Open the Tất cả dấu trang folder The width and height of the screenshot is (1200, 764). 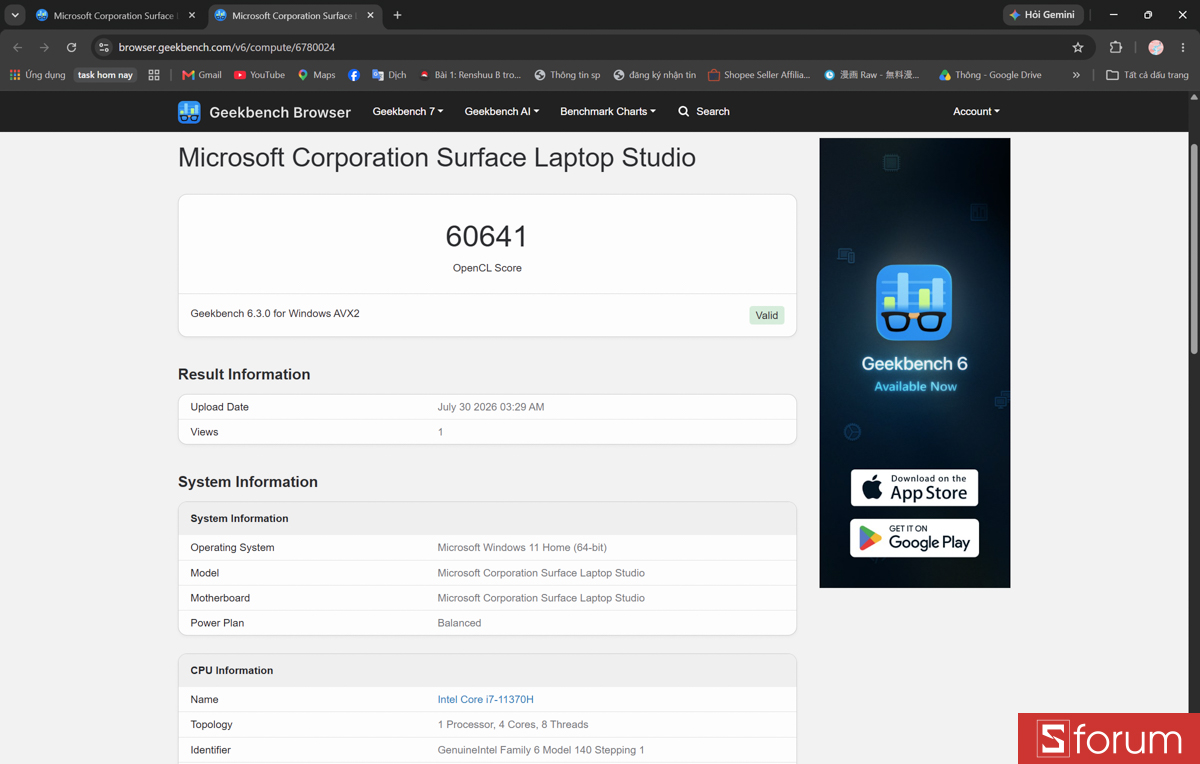coord(1147,75)
